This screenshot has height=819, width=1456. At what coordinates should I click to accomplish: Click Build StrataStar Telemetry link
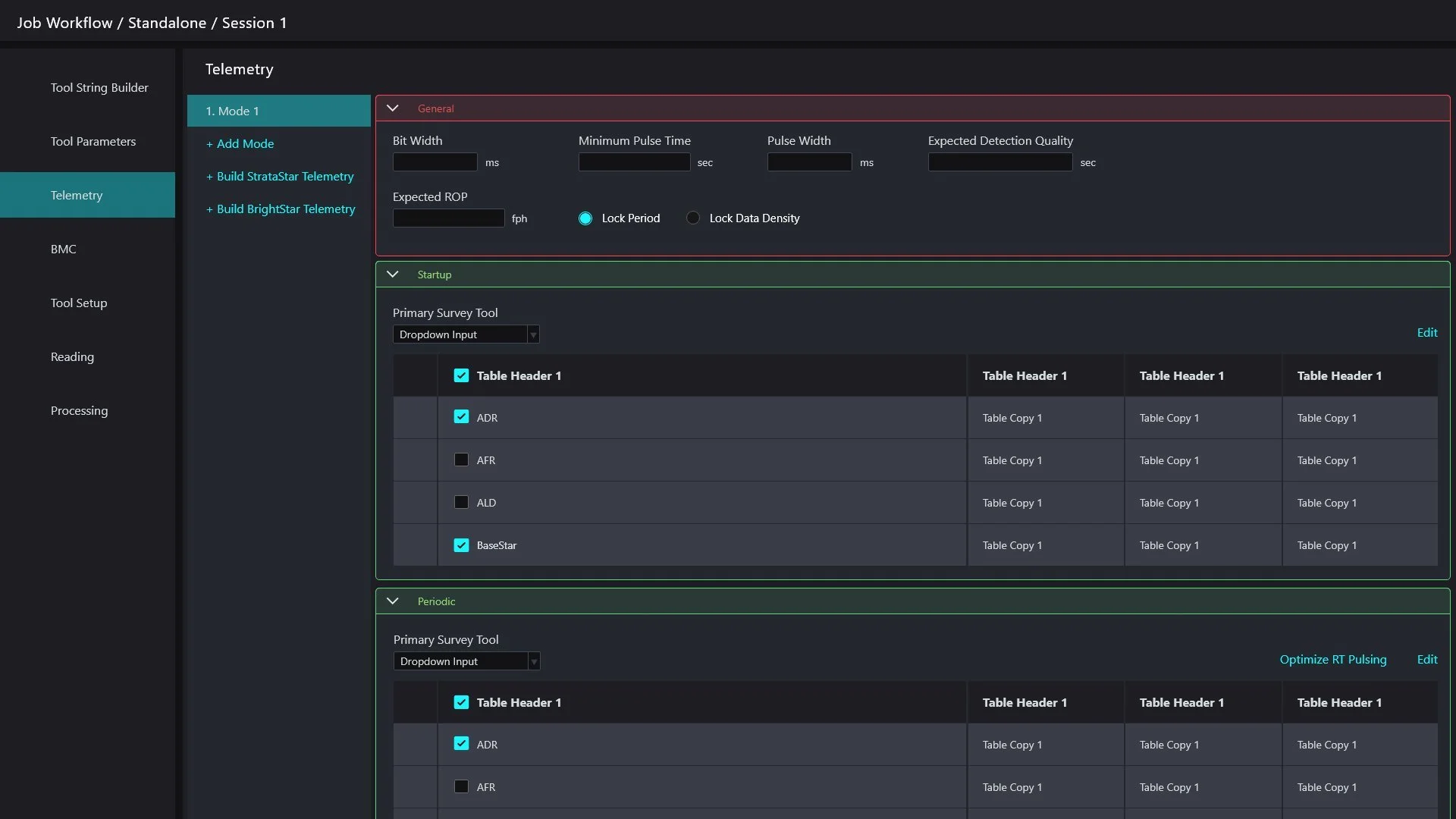(280, 177)
